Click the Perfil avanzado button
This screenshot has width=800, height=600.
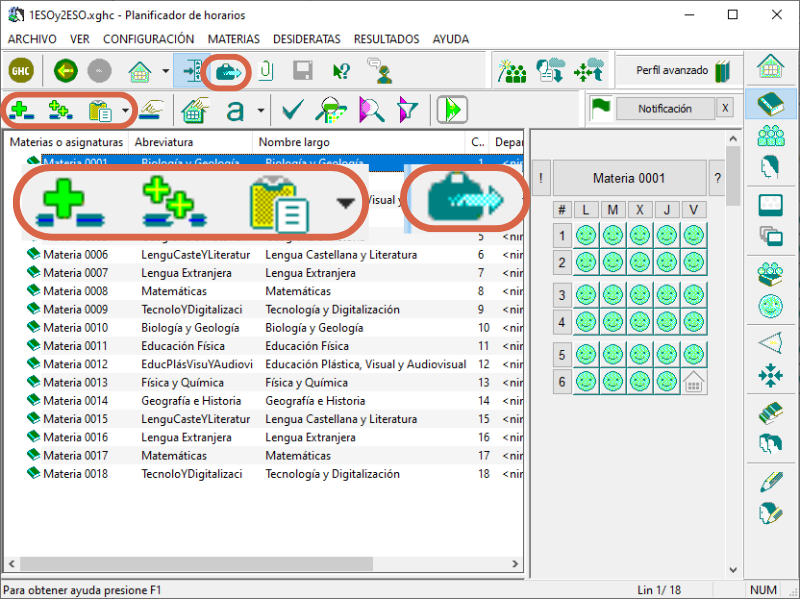coord(681,70)
